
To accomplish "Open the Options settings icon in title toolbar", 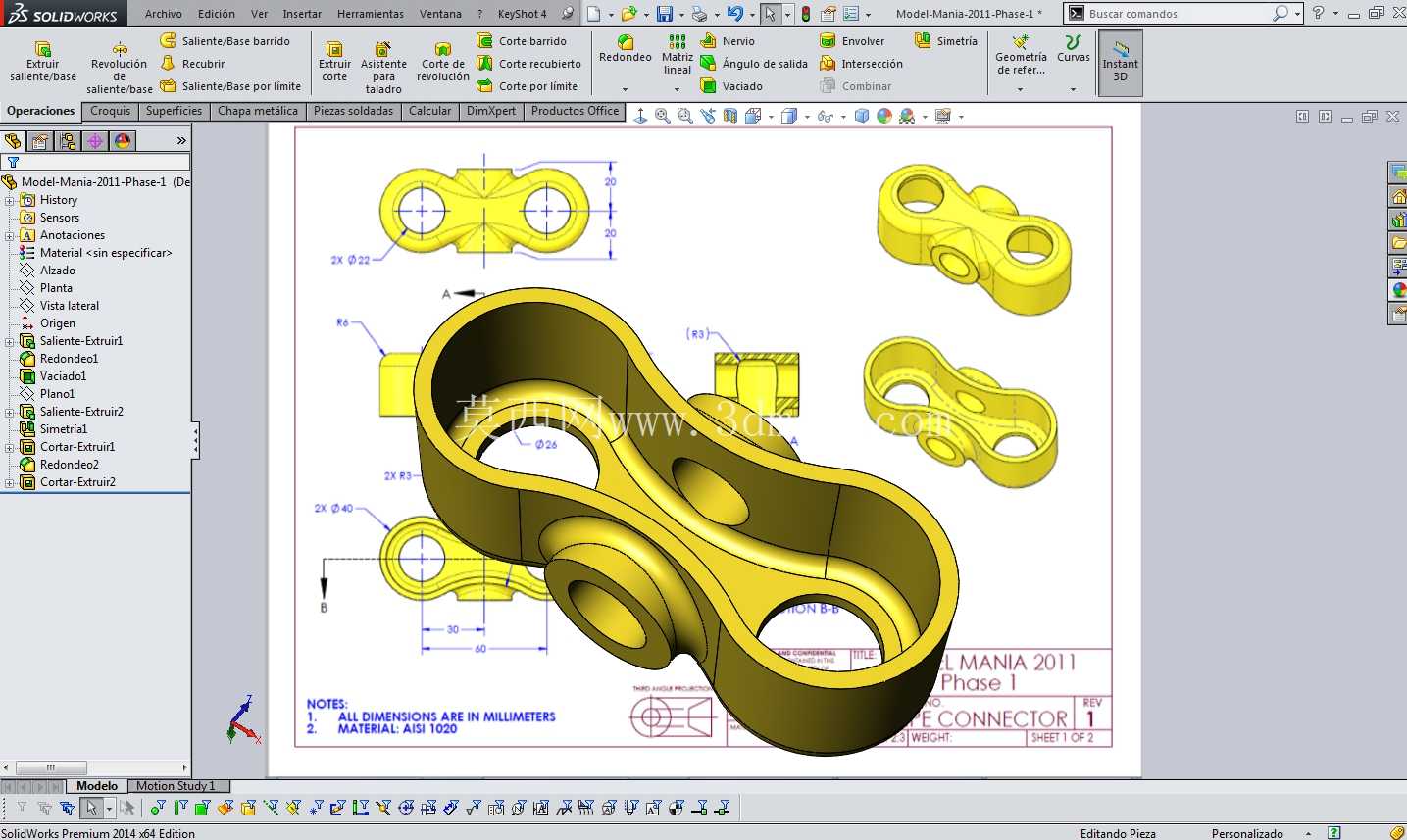I will click(850, 14).
